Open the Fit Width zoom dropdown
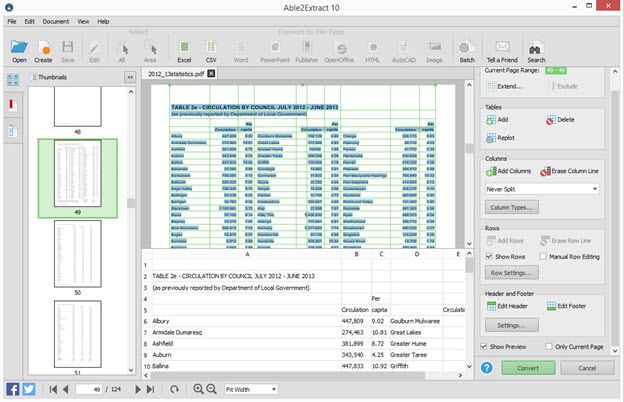 (251, 389)
